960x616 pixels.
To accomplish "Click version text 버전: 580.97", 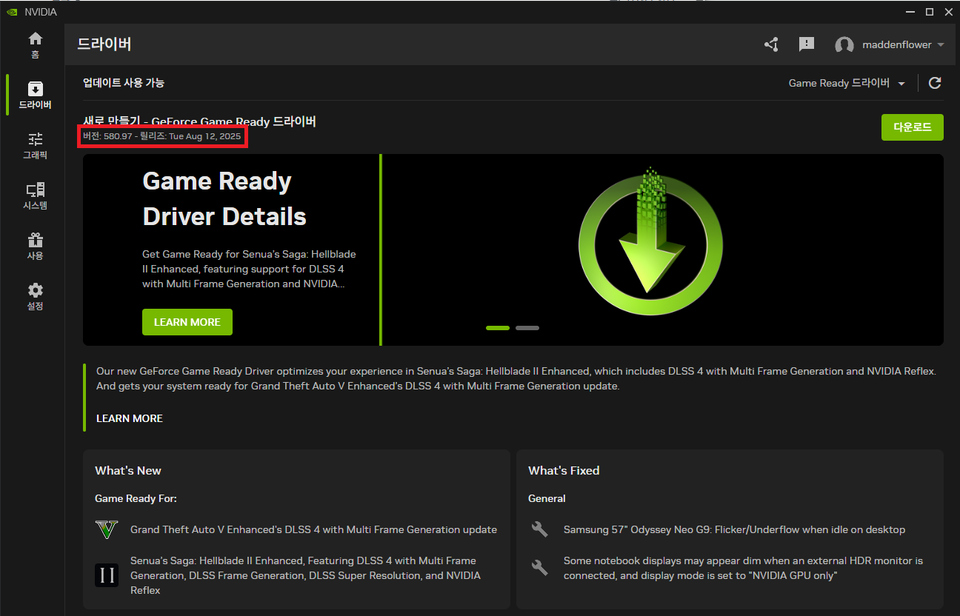I will click(108, 136).
